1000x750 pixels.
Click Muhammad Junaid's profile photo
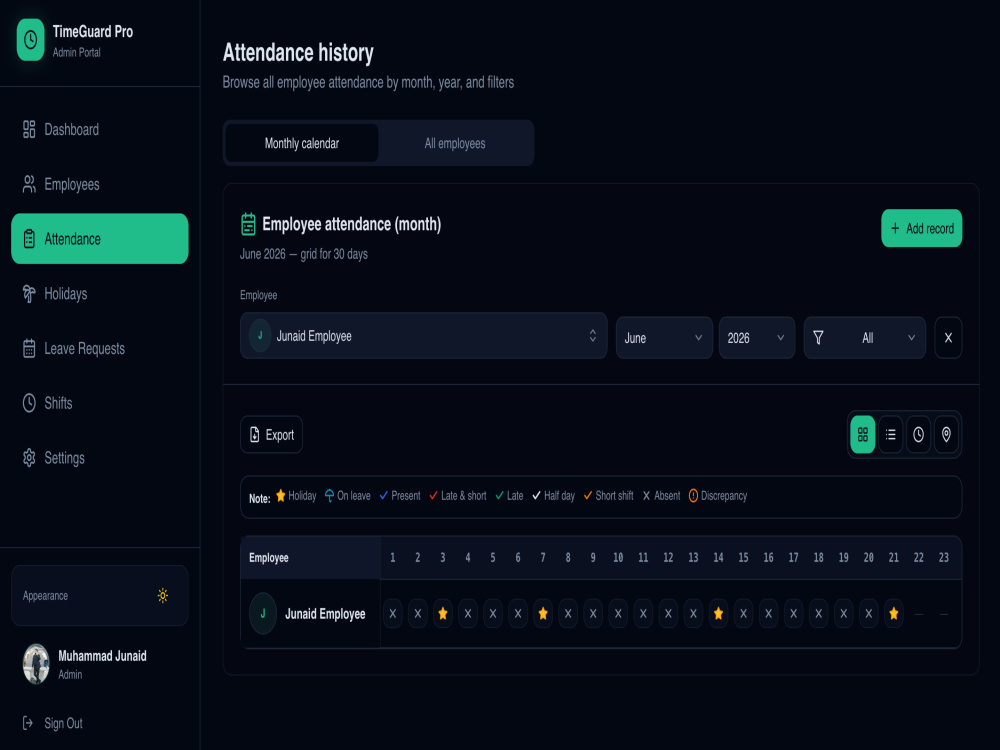pyautogui.click(x=36, y=664)
